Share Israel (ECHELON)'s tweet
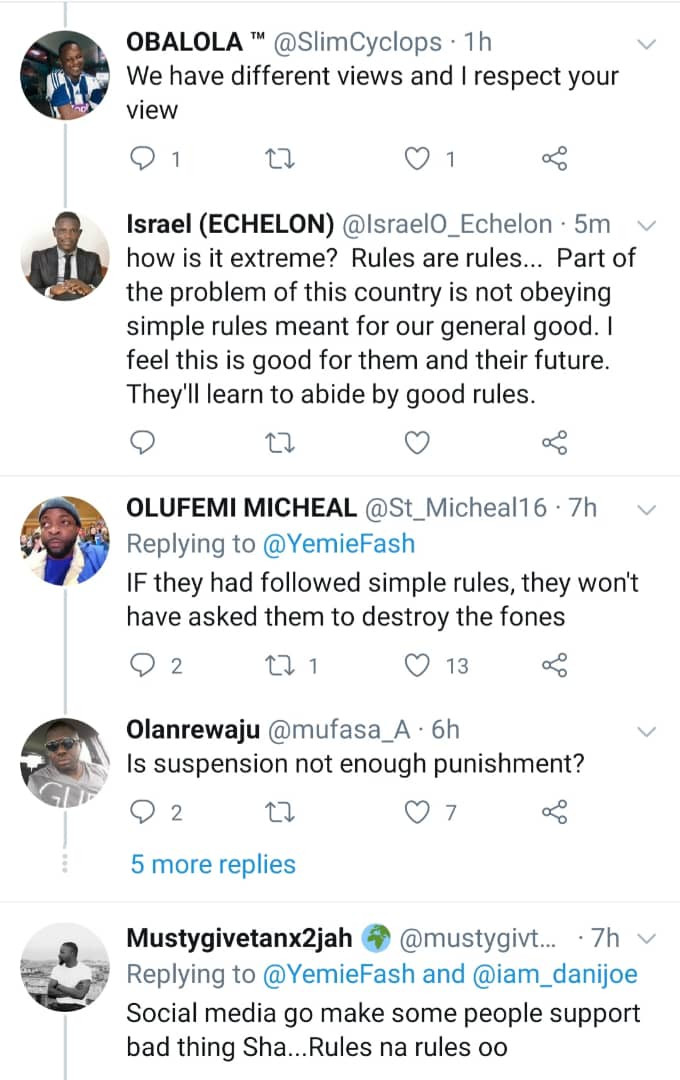 pyautogui.click(x=554, y=442)
